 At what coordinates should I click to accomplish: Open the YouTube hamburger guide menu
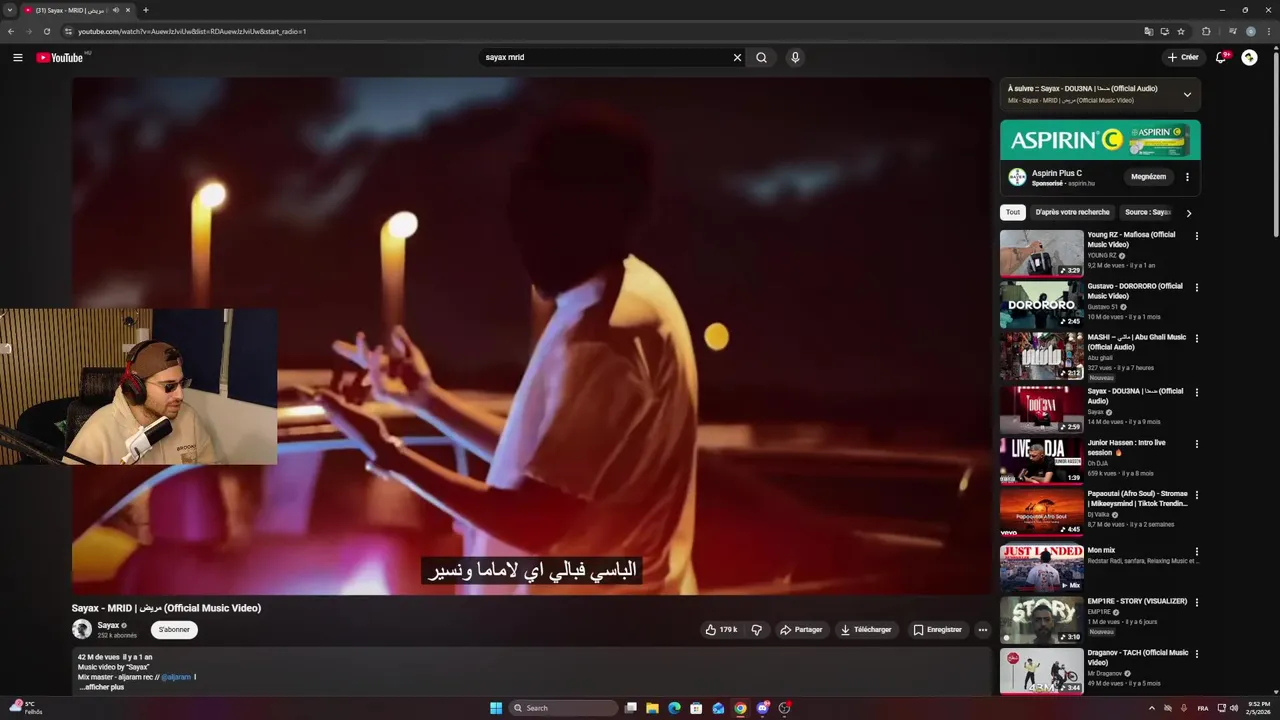tap(17, 57)
